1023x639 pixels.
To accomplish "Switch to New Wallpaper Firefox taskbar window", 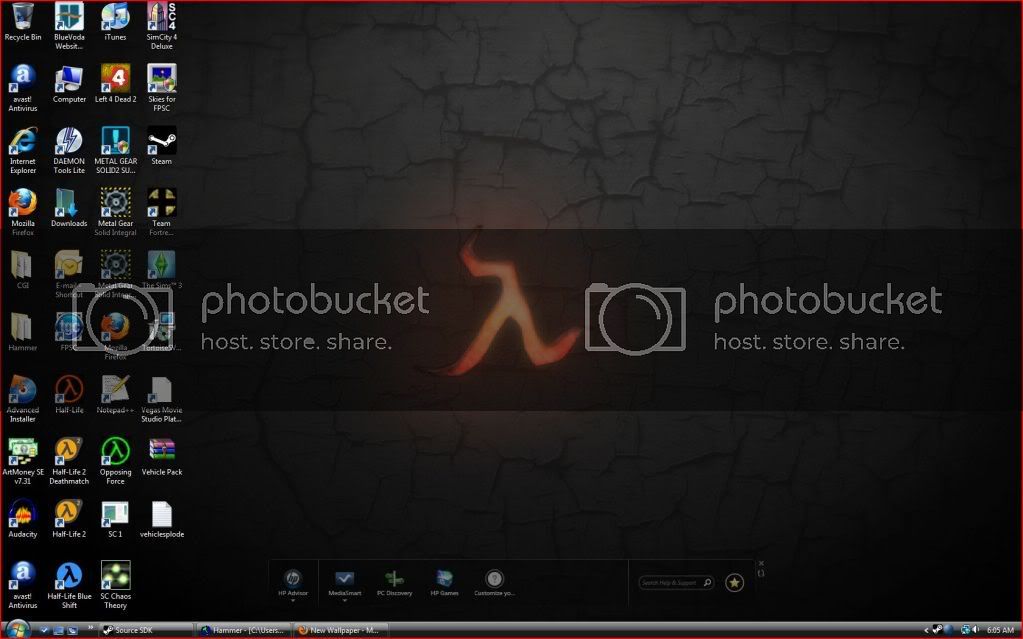I will (x=340, y=630).
